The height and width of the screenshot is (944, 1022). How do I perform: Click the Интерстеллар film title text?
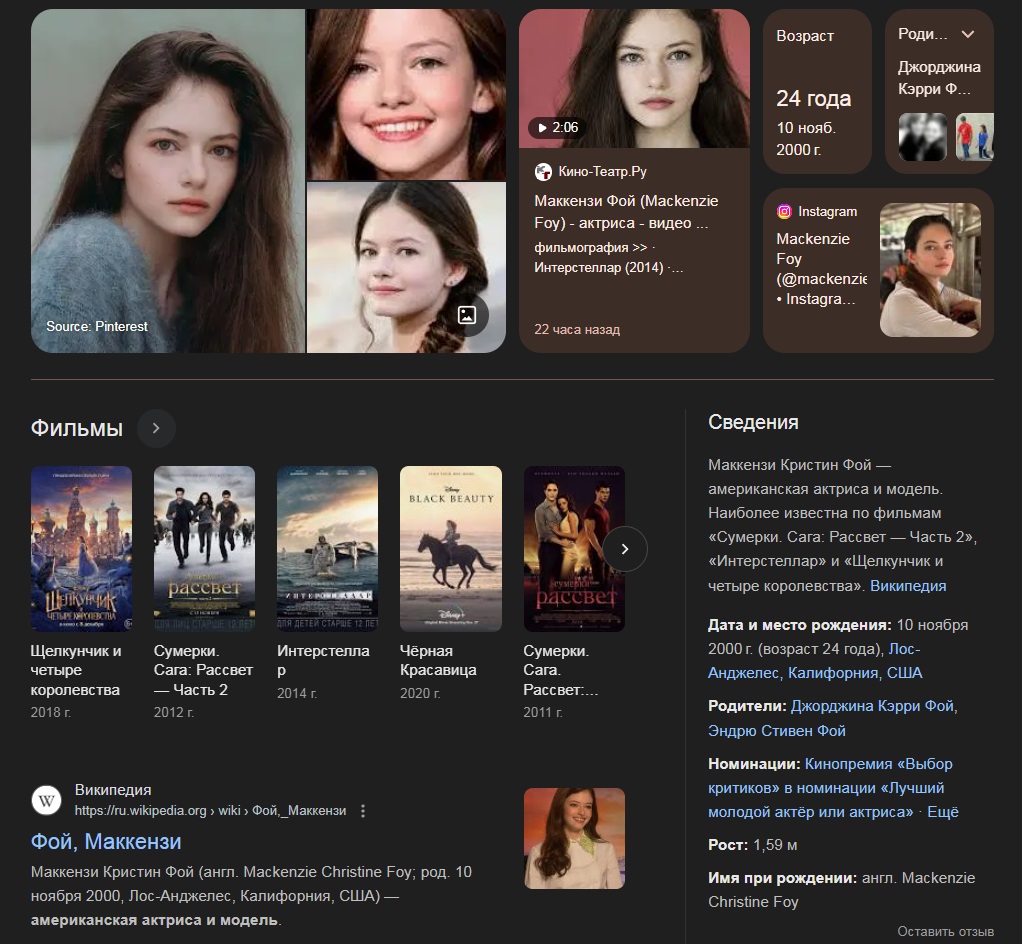[323, 660]
